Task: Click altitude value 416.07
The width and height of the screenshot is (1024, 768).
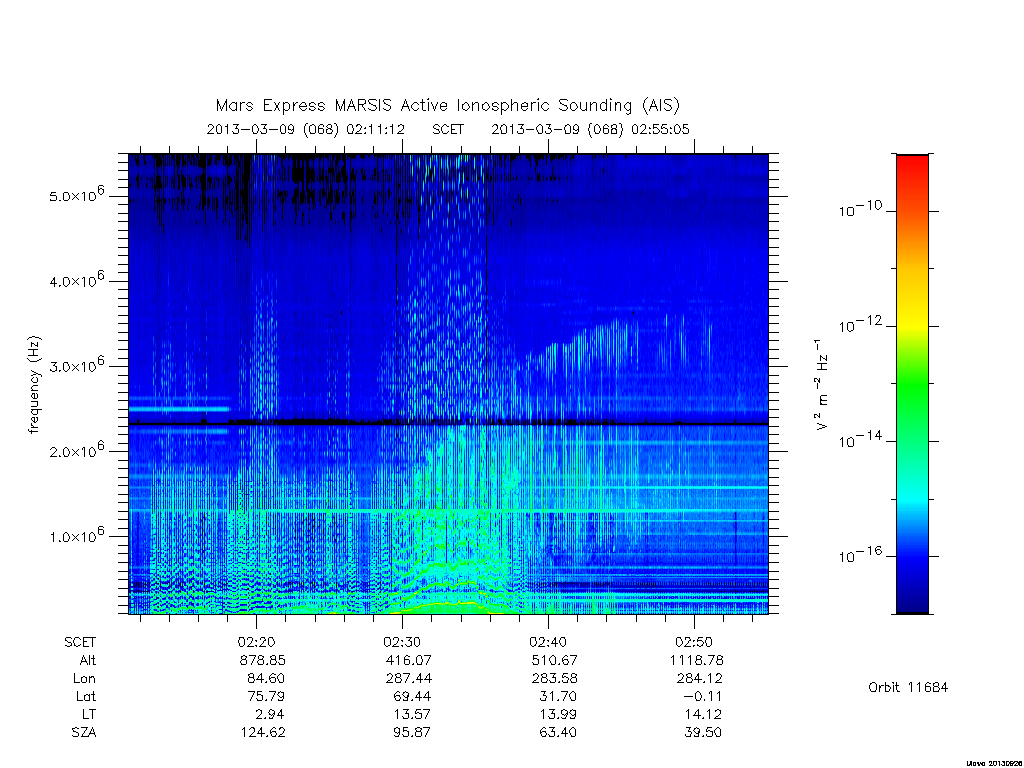Action: (408, 660)
